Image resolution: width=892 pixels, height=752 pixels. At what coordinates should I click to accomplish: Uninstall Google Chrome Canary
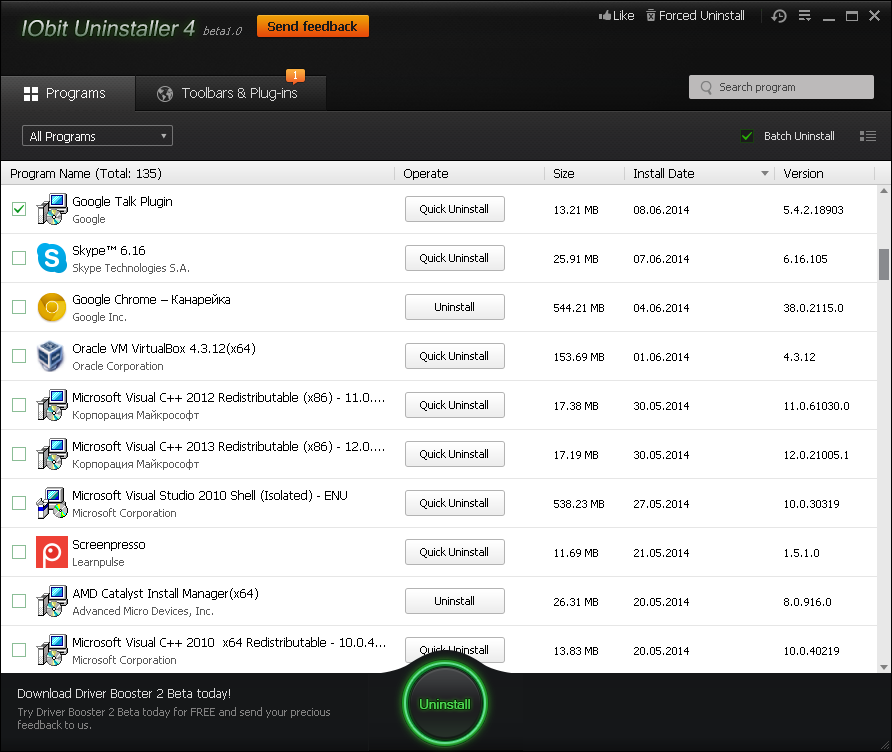(x=455, y=307)
